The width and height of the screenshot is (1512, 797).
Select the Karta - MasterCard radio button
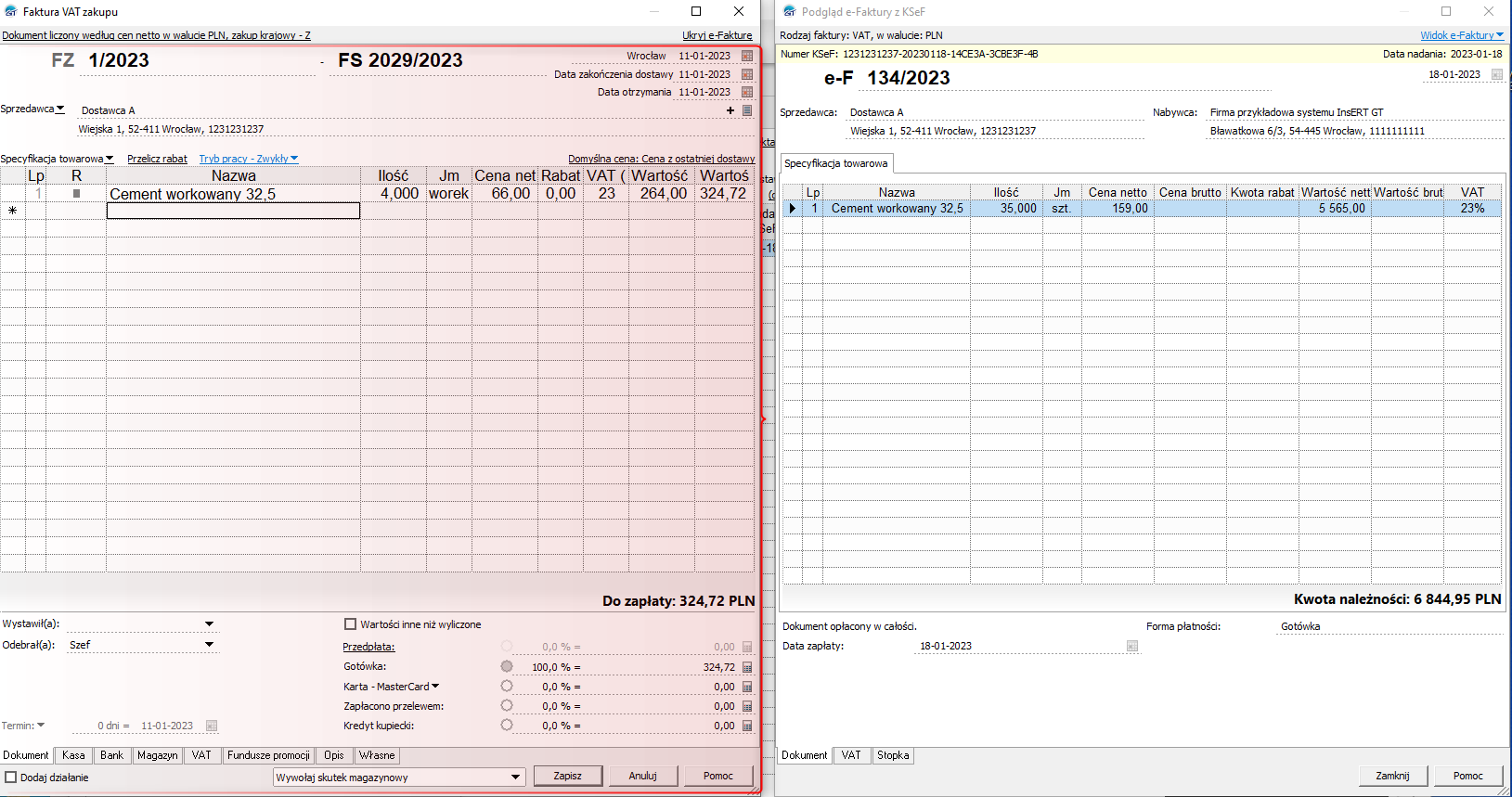(507, 687)
